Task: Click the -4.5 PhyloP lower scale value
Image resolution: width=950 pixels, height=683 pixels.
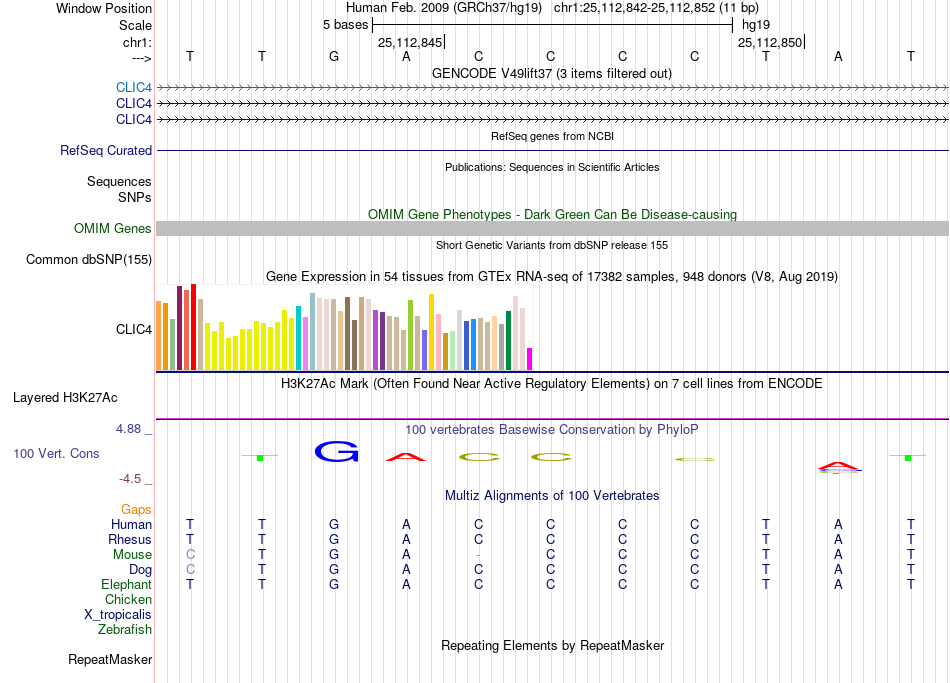Action: [130, 479]
